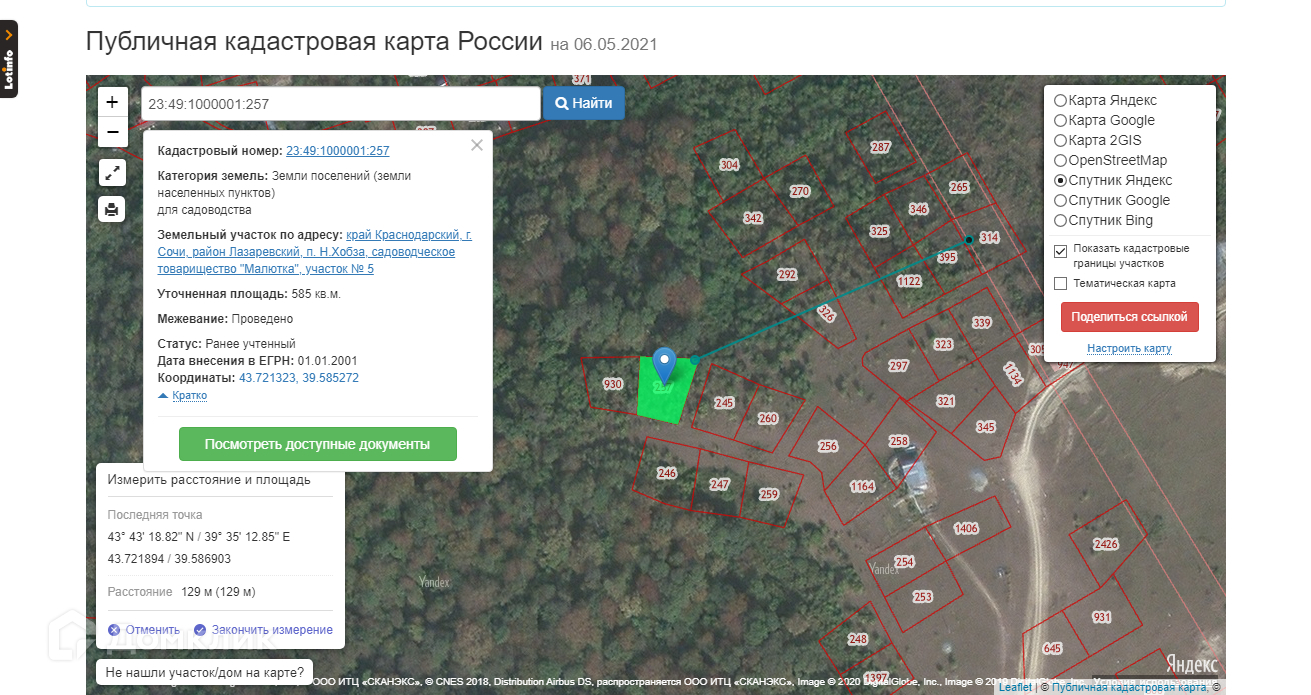Select parcel 931 on the map

tap(1102, 617)
